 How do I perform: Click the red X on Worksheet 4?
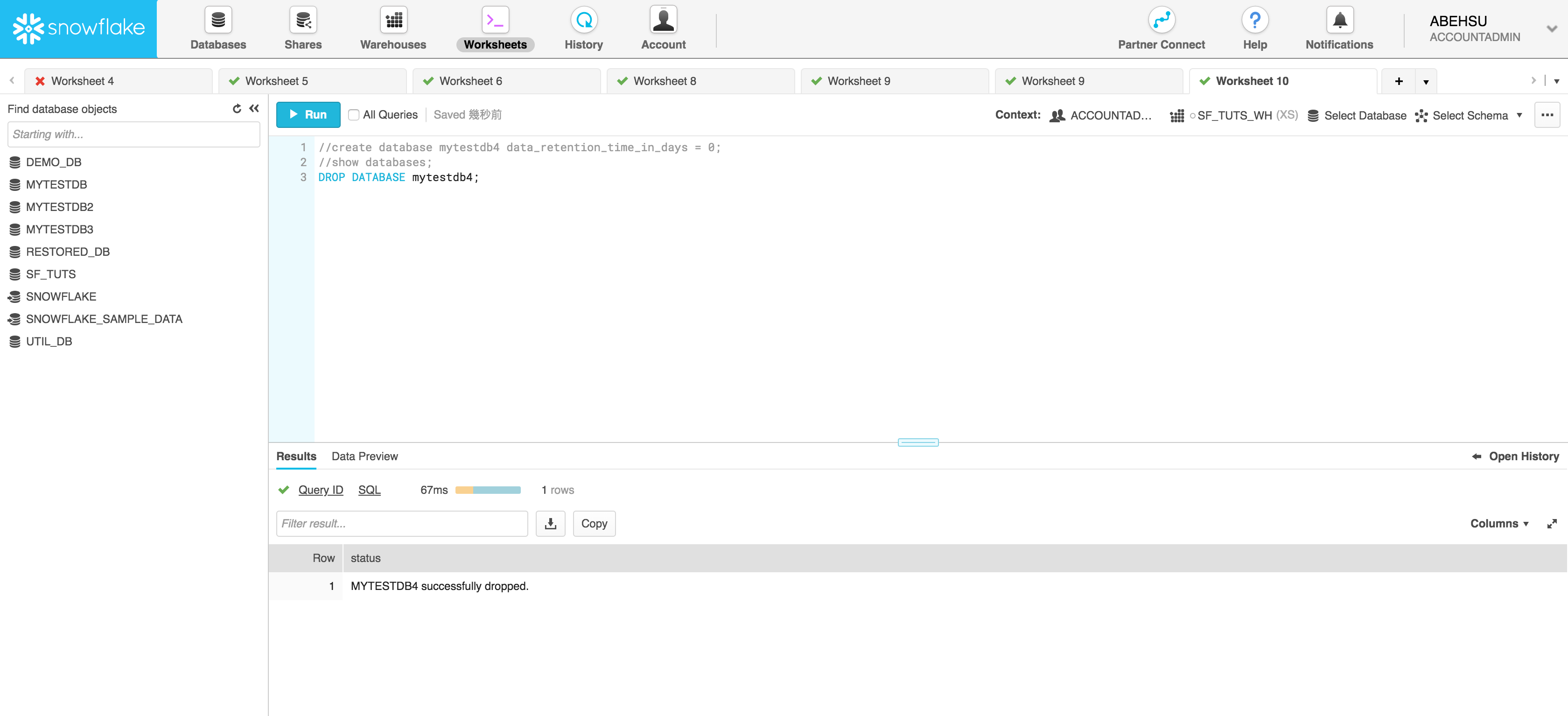coord(40,81)
